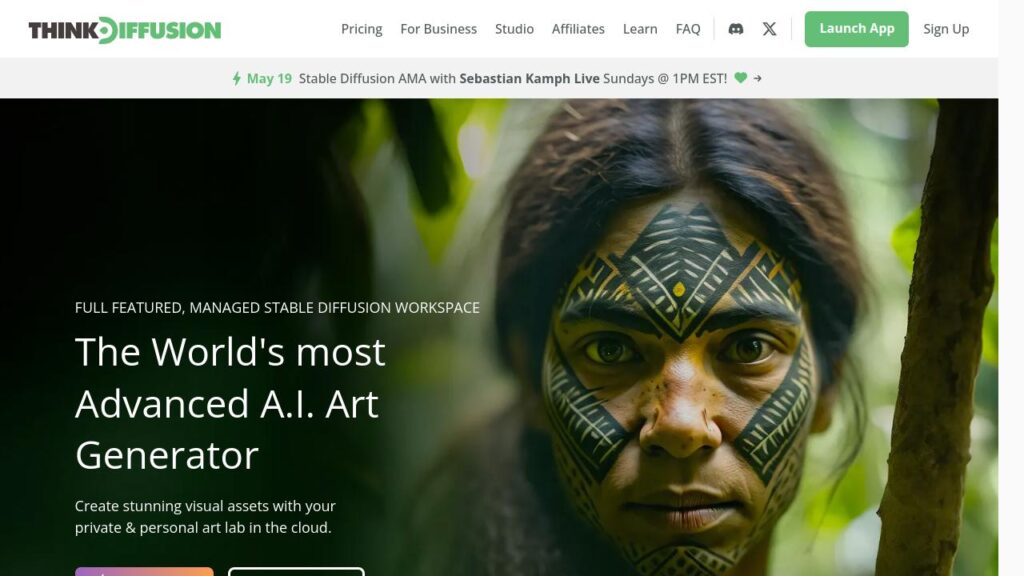
Task: Click the Advanced A.I. Art Generator headline
Action: [x=229, y=404]
